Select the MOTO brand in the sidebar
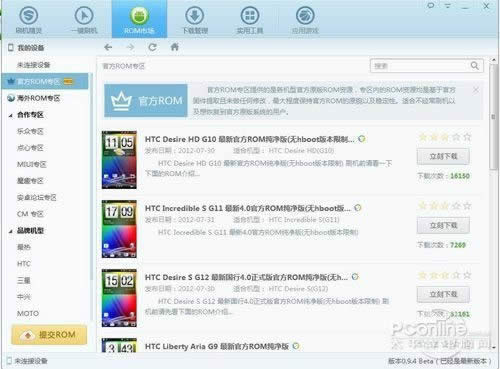500x369 pixels. 28,313
